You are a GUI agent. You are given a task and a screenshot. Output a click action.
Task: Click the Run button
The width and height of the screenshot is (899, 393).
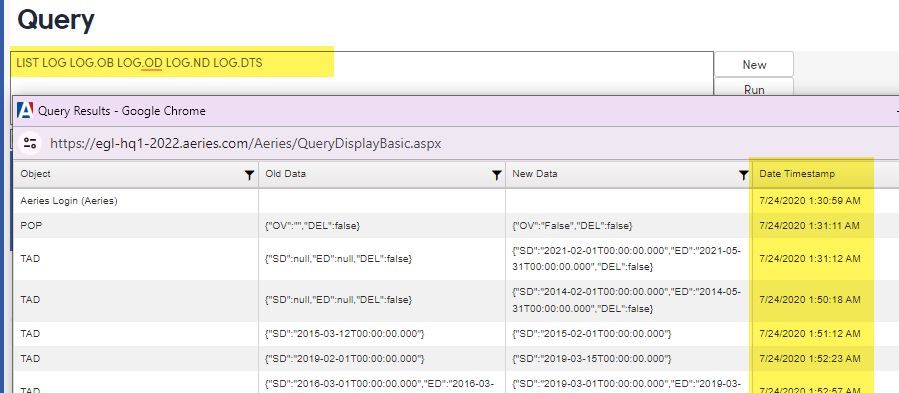click(x=754, y=88)
